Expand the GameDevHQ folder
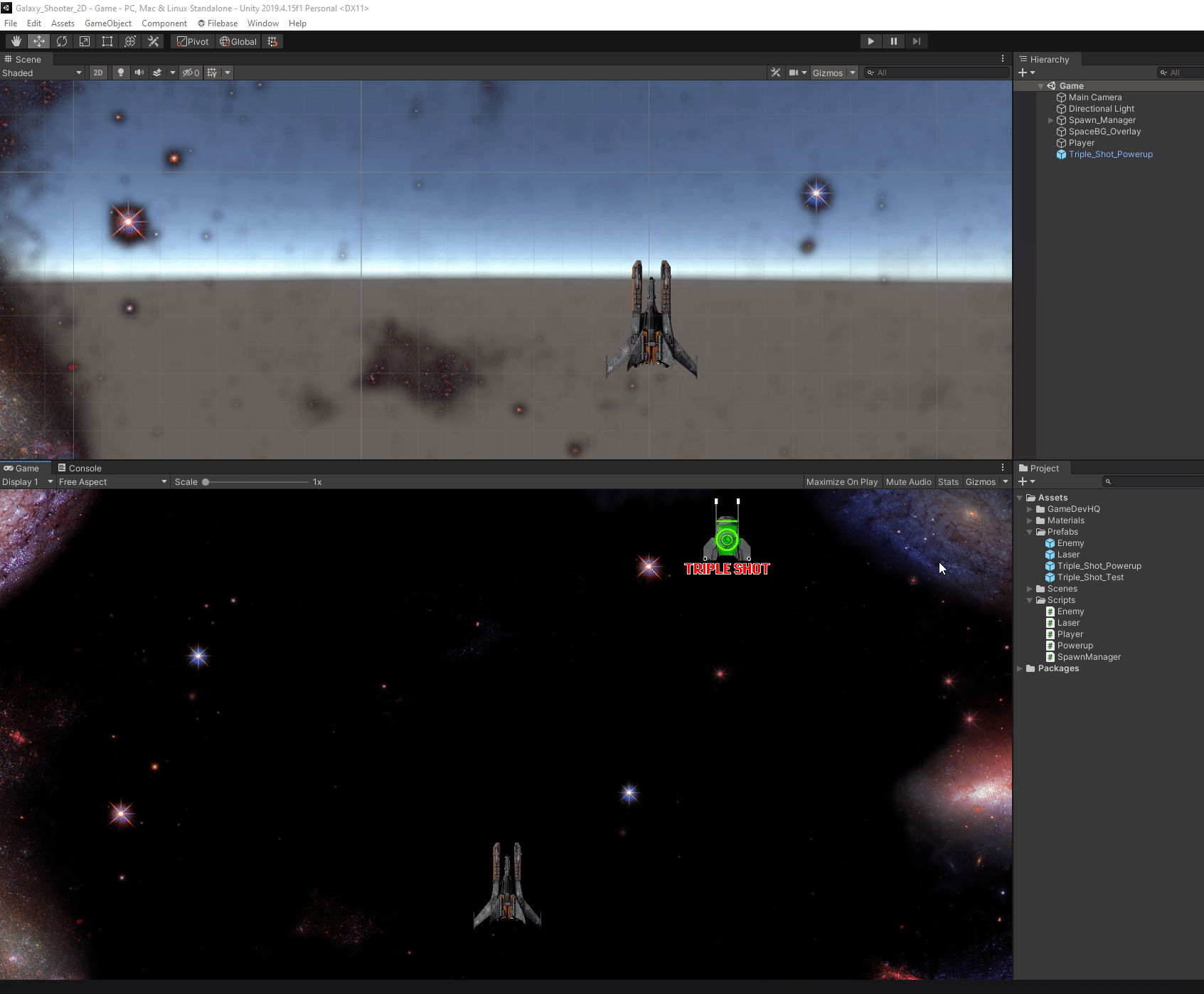 (x=1029, y=509)
